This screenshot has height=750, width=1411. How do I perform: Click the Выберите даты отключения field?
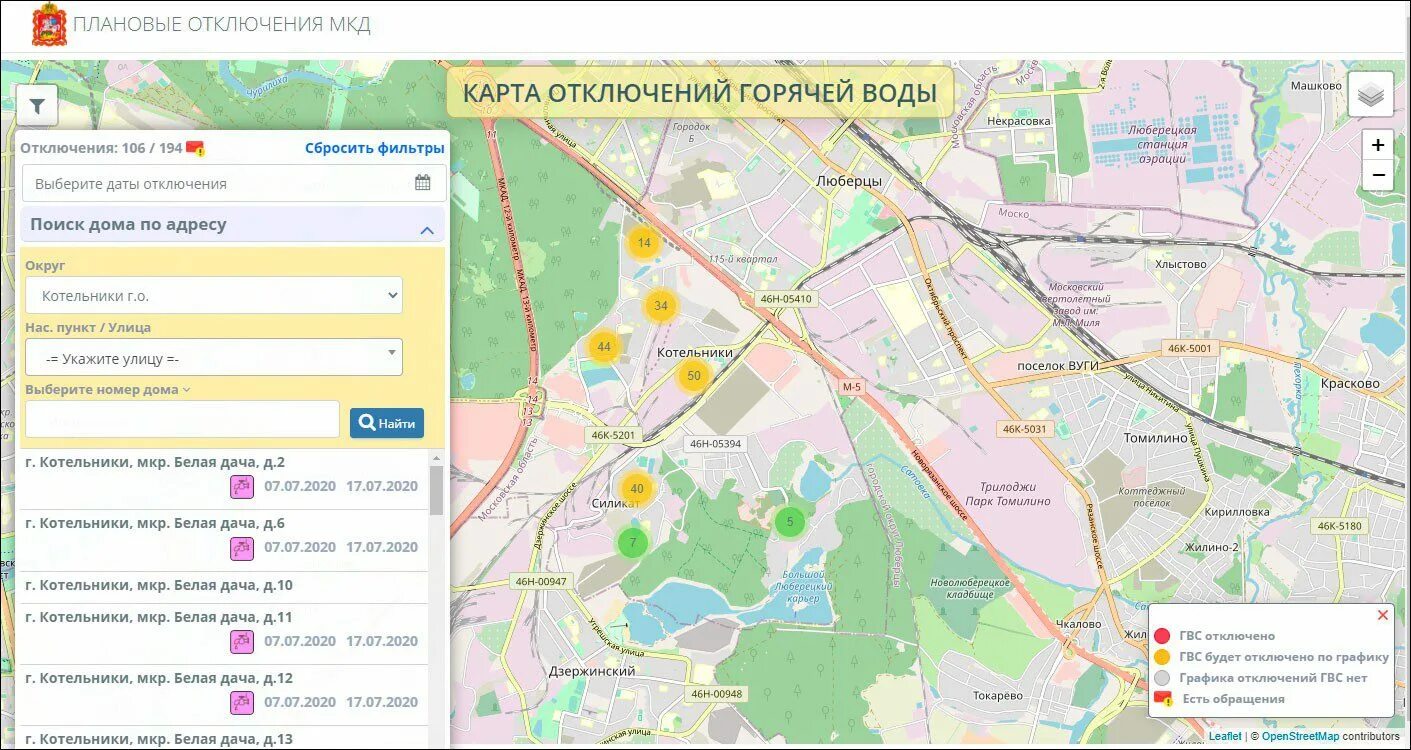(234, 183)
